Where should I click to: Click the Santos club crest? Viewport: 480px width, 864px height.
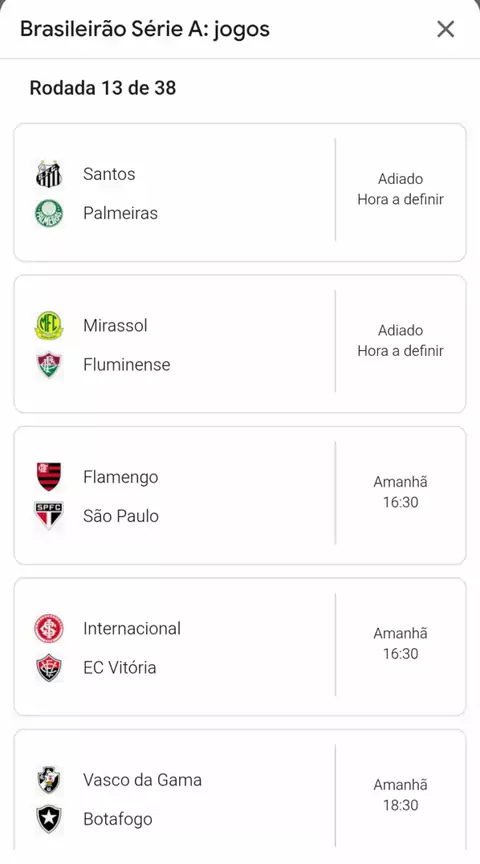(49, 174)
